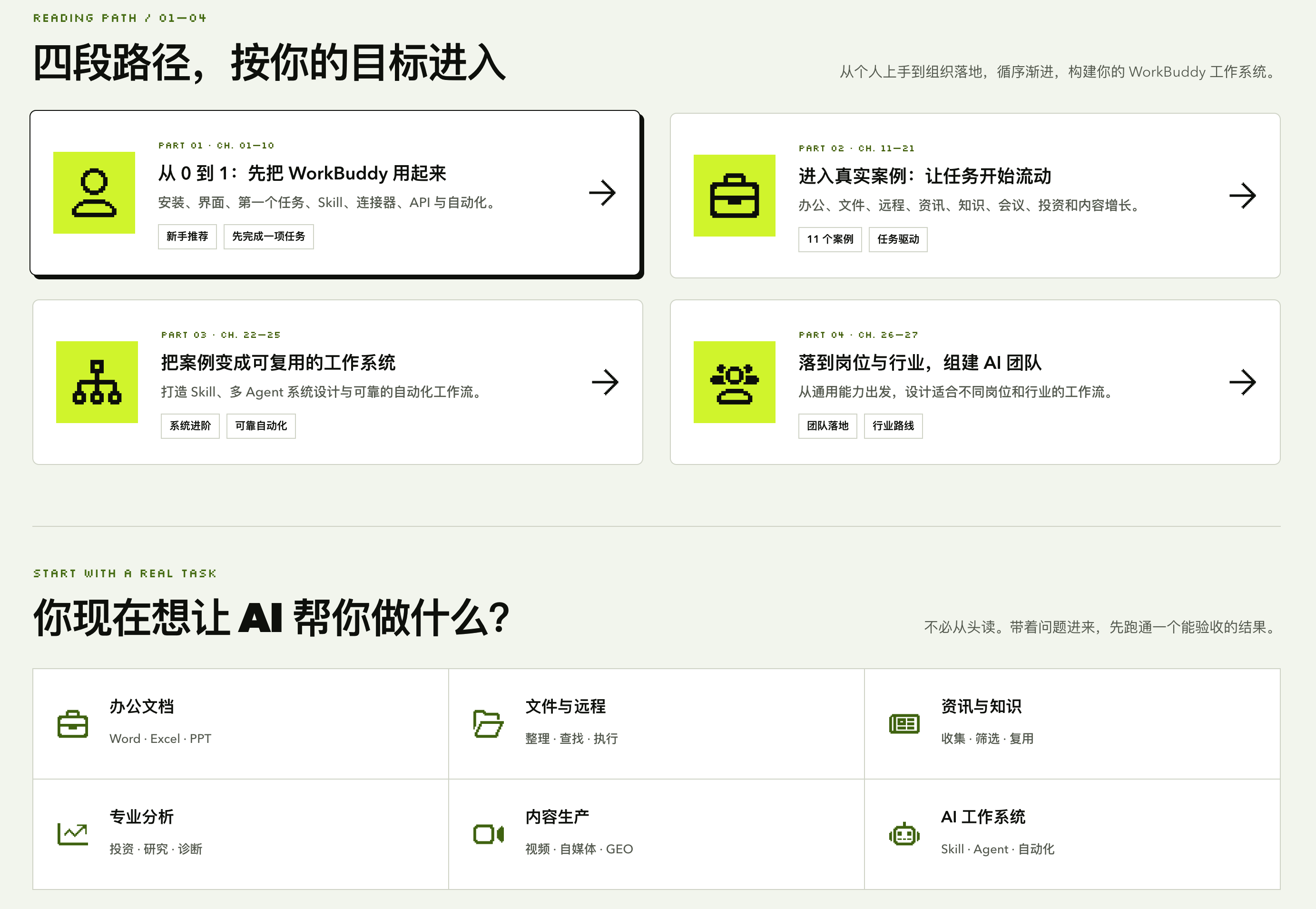This screenshot has height=909, width=1316.
Task: Click the 你现在想让 AI 帮你做什么? heading
Action: click(x=271, y=618)
